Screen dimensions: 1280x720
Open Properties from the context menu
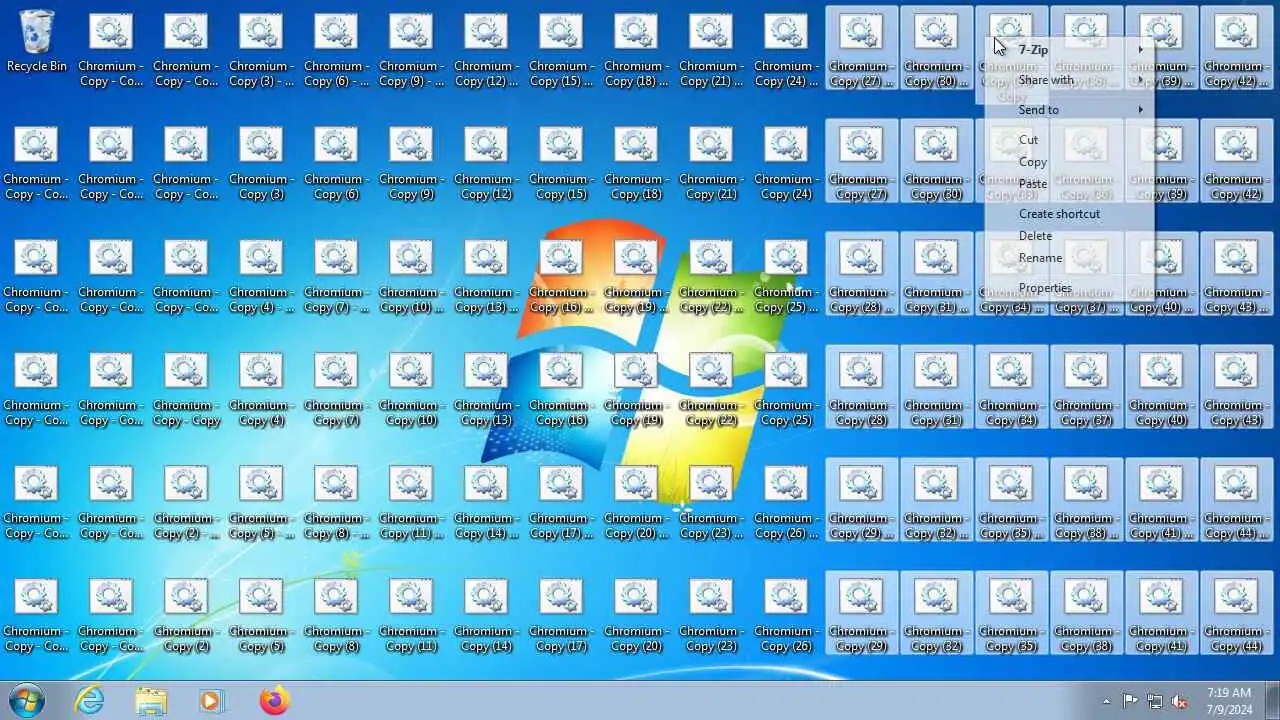coord(1069,288)
